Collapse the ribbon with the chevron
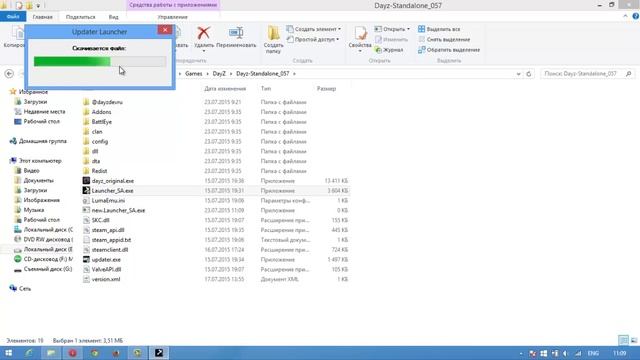The image size is (640, 360). (x=625, y=16)
